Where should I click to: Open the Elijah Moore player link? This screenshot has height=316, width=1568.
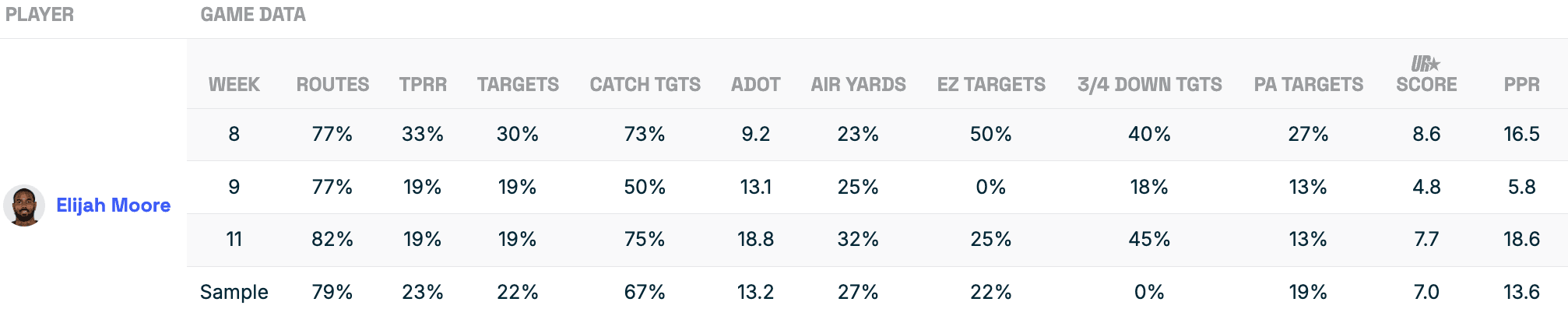114,205
